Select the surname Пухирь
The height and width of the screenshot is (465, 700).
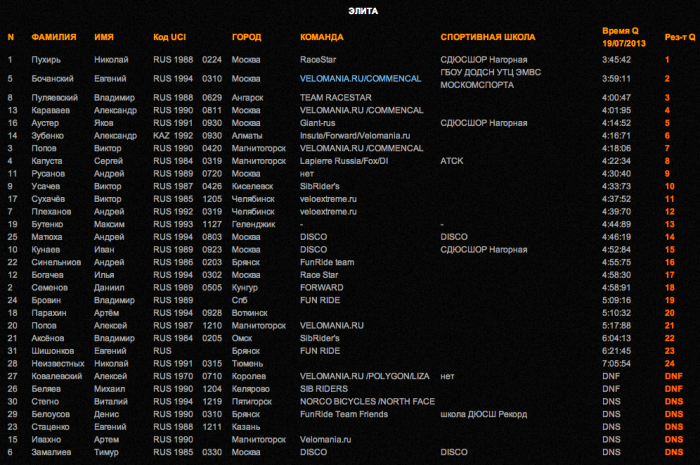46,60
